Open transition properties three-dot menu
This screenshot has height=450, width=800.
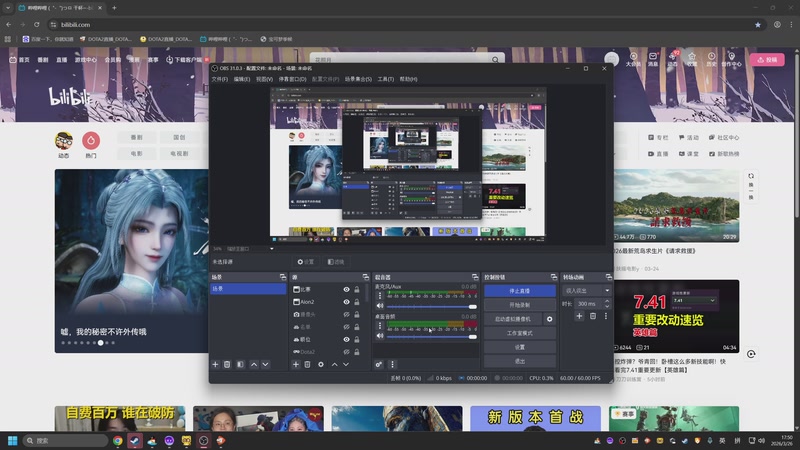point(606,316)
